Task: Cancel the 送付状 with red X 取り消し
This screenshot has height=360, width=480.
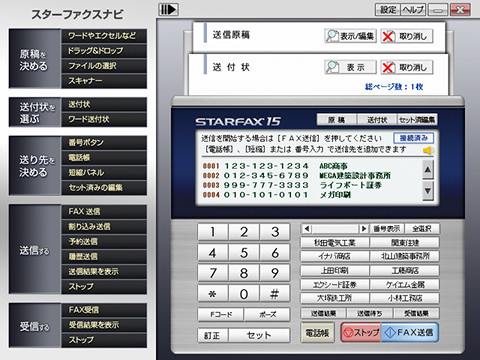Action: (x=407, y=67)
